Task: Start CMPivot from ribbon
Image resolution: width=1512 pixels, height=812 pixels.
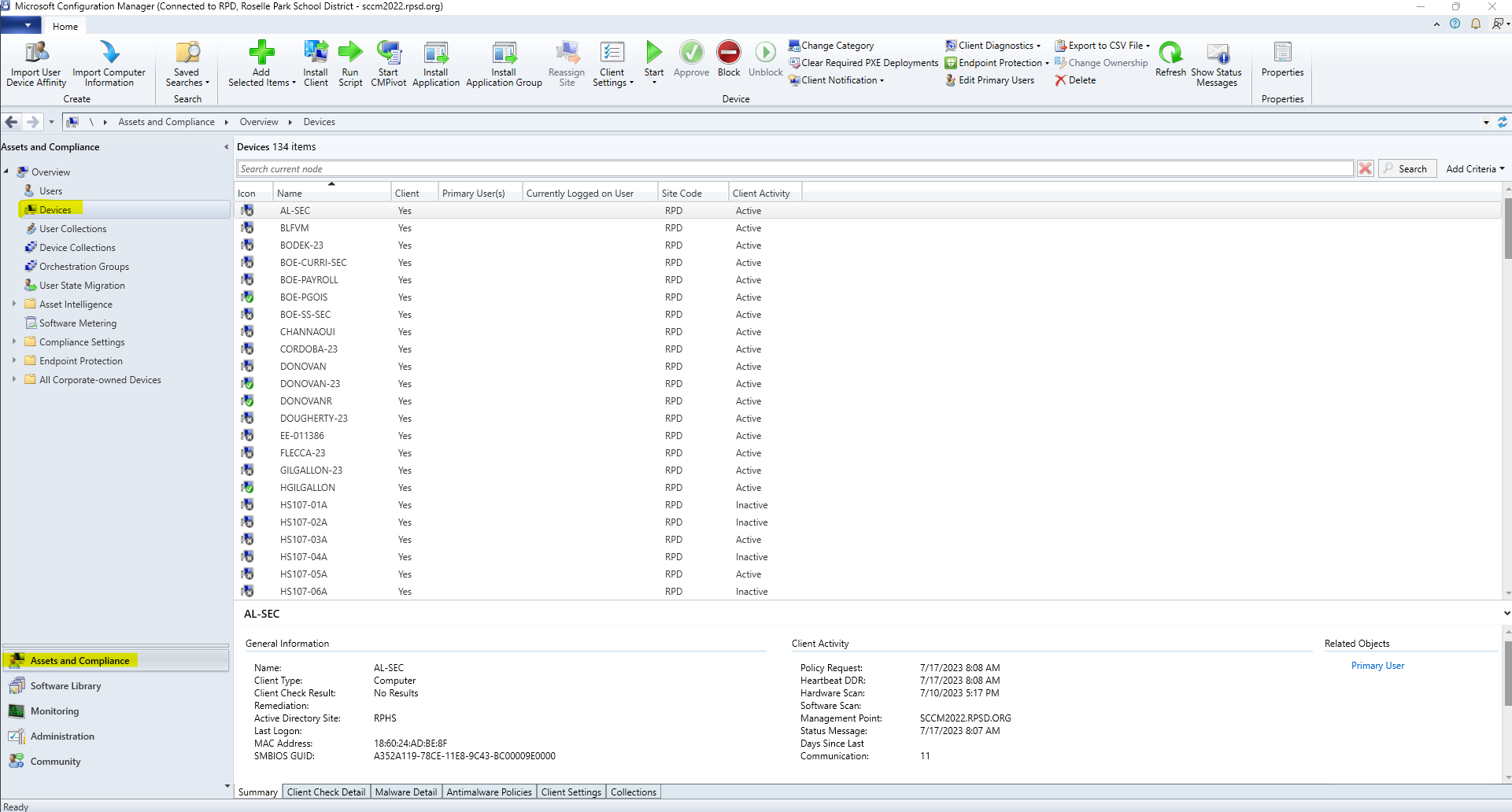Action: point(388,64)
